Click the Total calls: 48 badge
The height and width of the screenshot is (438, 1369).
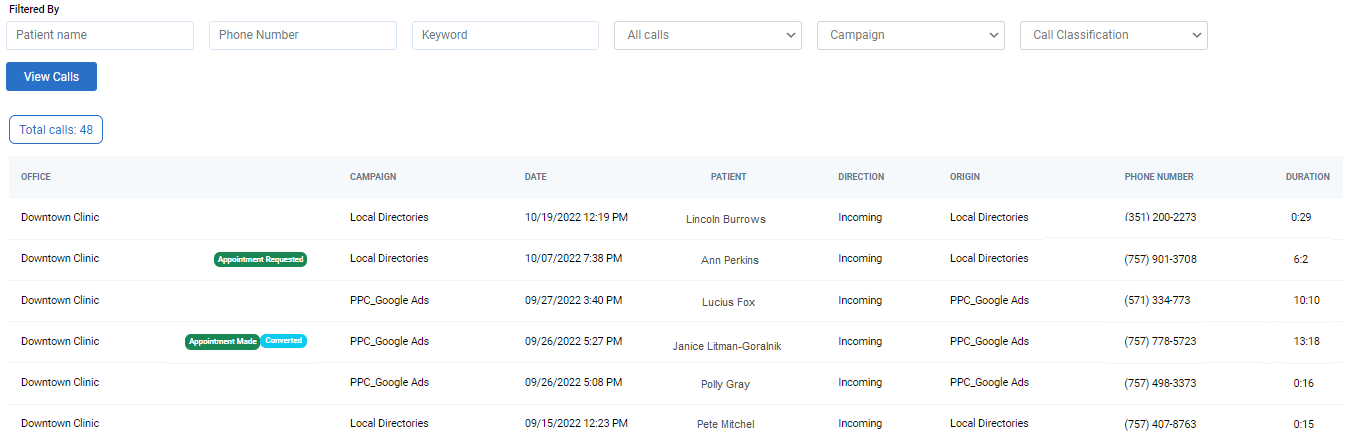tap(56, 130)
